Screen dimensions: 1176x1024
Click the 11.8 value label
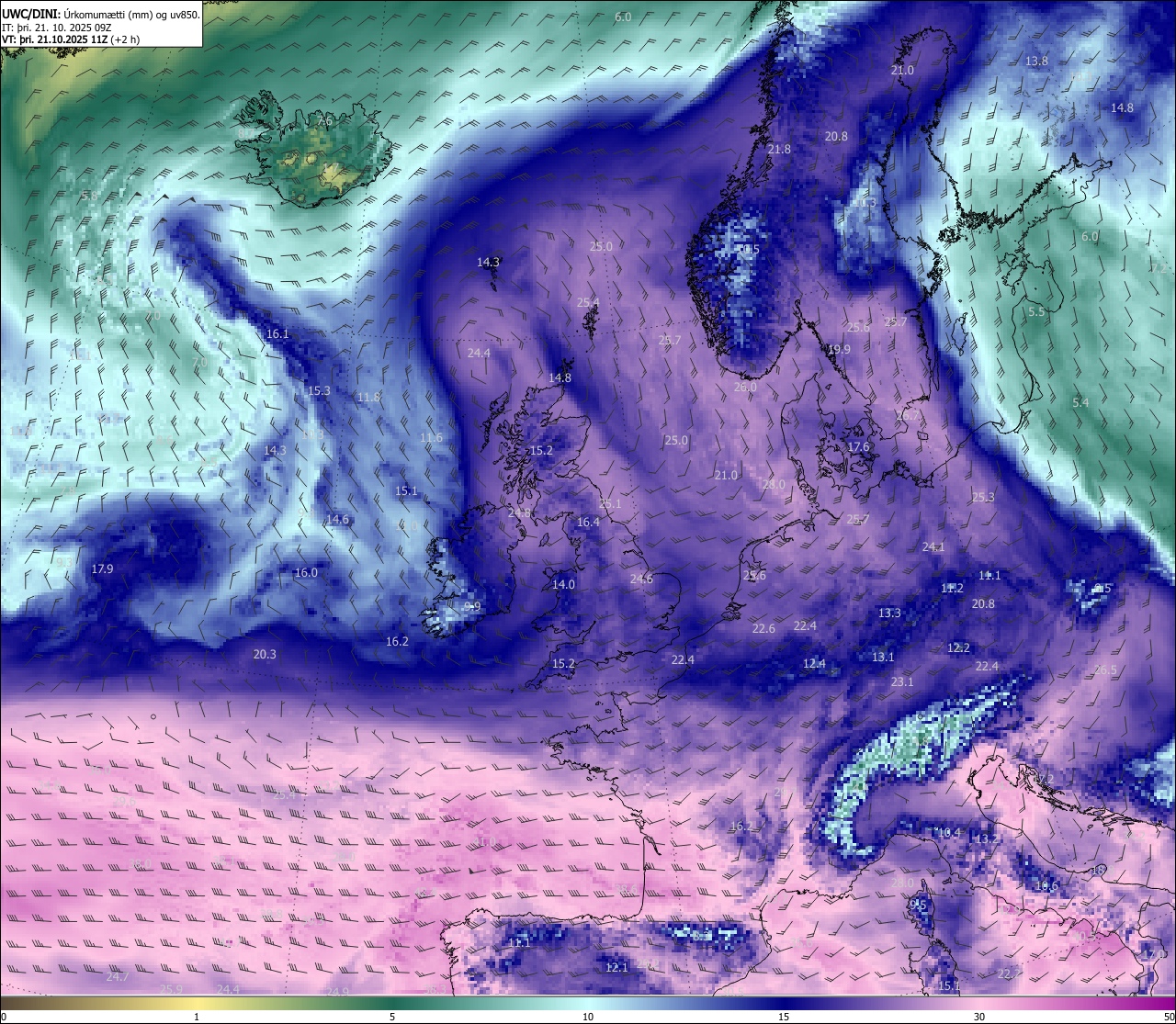click(368, 397)
